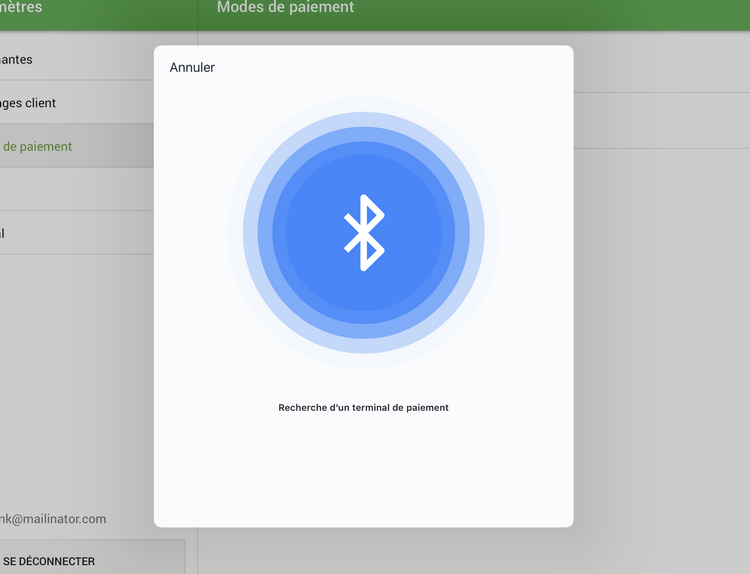Click the dimmed strip beneath the dialog
Viewport: 750px width, 574px height.
(x=400, y=551)
